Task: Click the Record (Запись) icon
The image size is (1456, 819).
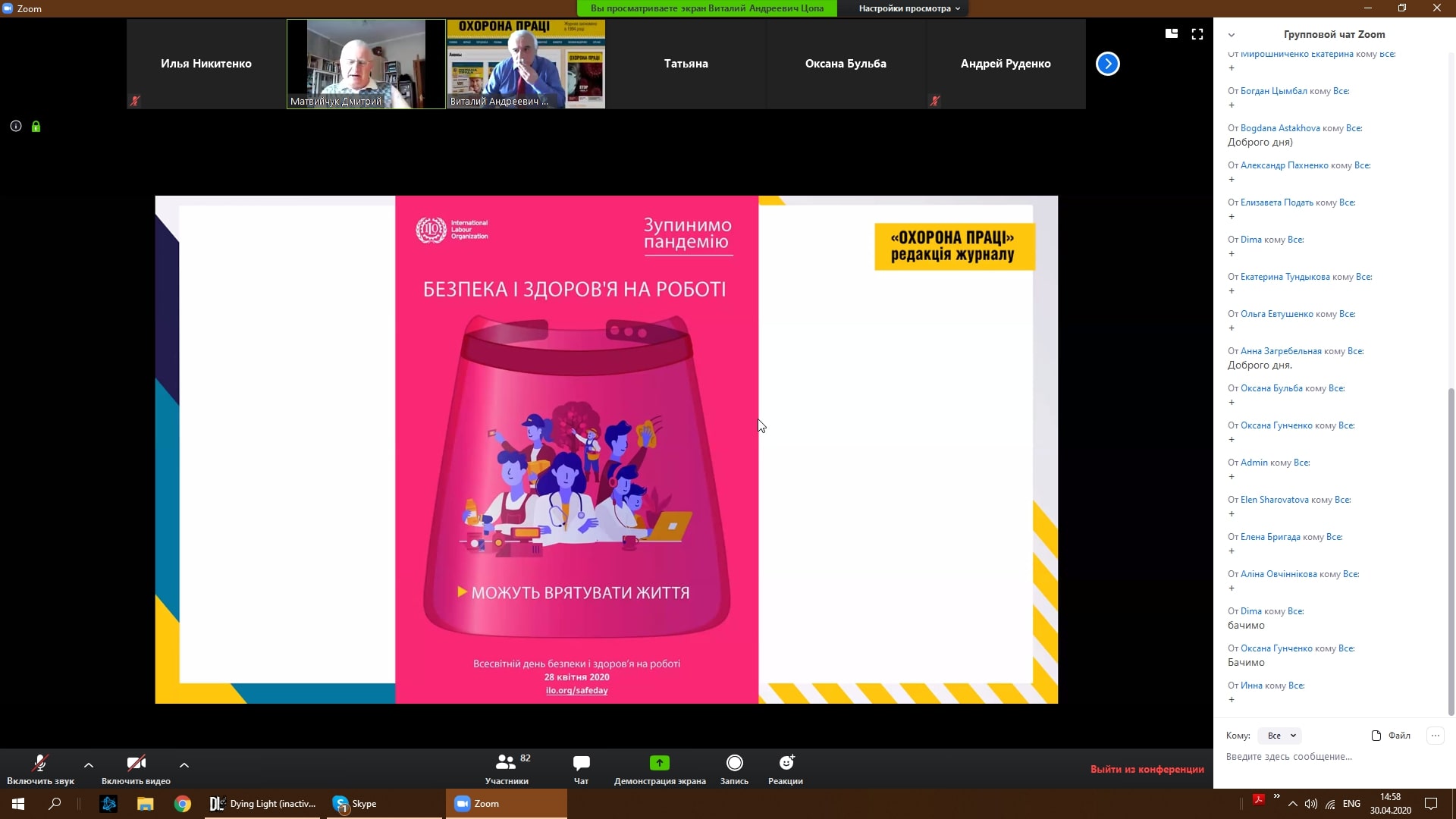Action: click(734, 763)
